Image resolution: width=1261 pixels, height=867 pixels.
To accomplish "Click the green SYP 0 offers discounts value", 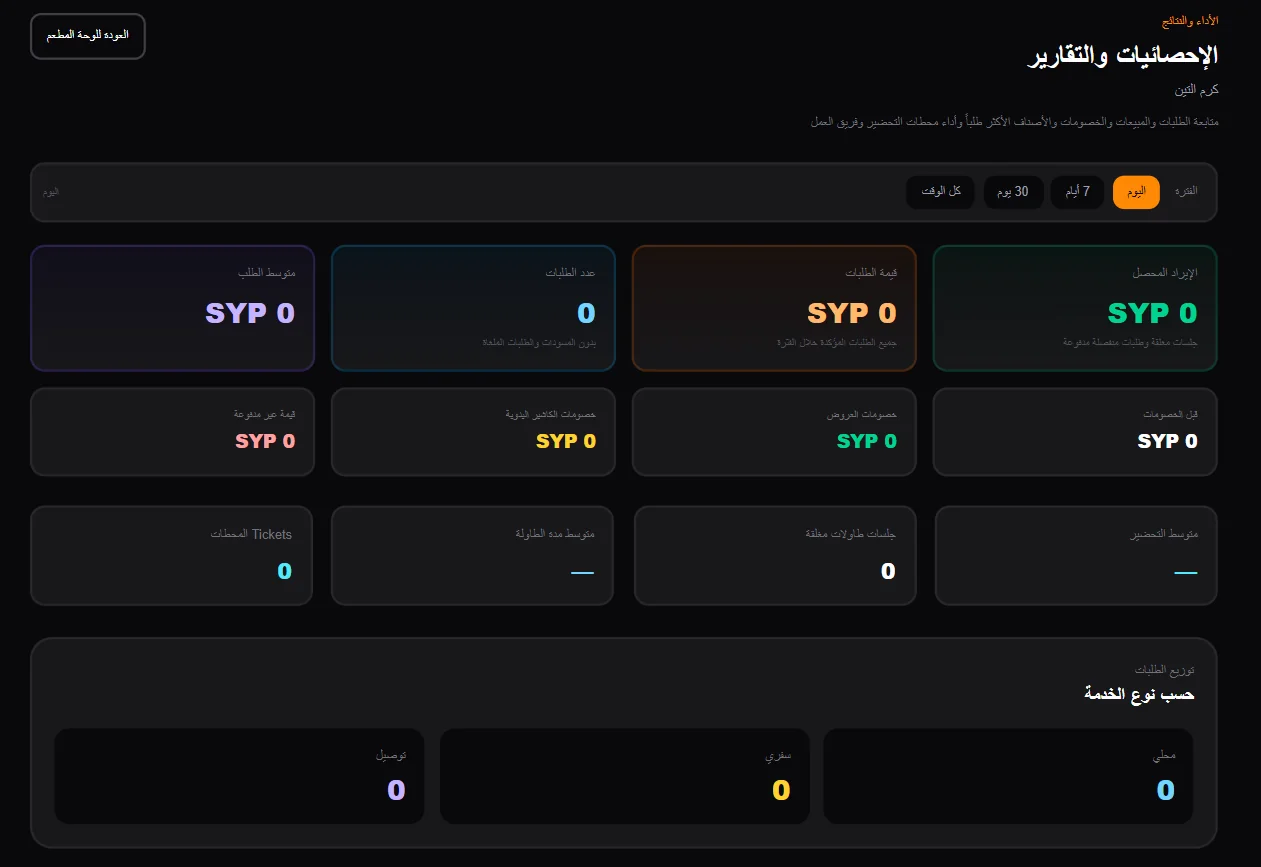I will tap(866, 441).
